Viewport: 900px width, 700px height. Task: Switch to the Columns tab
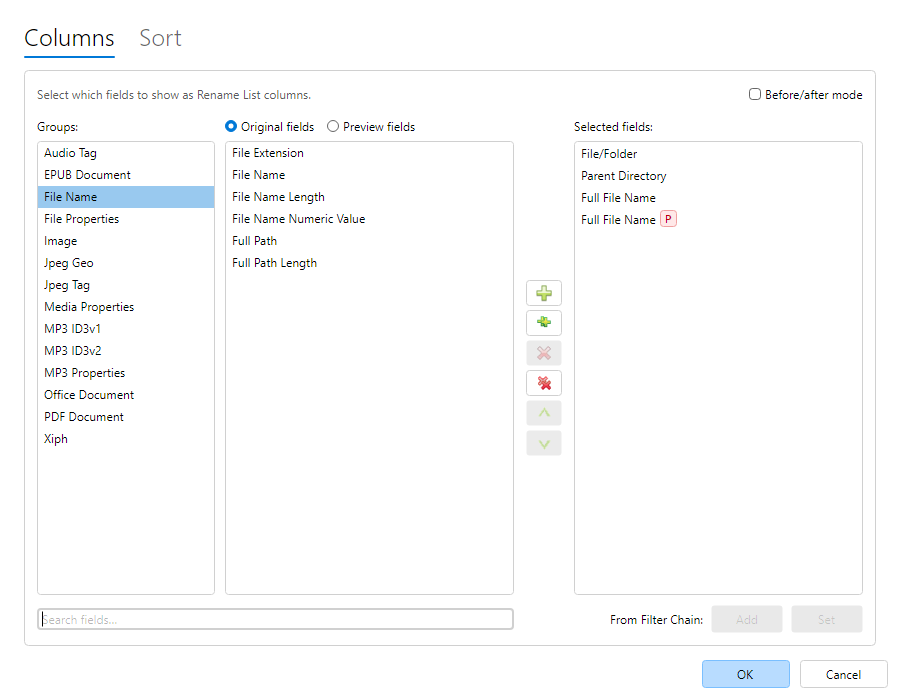coord(69,38)
